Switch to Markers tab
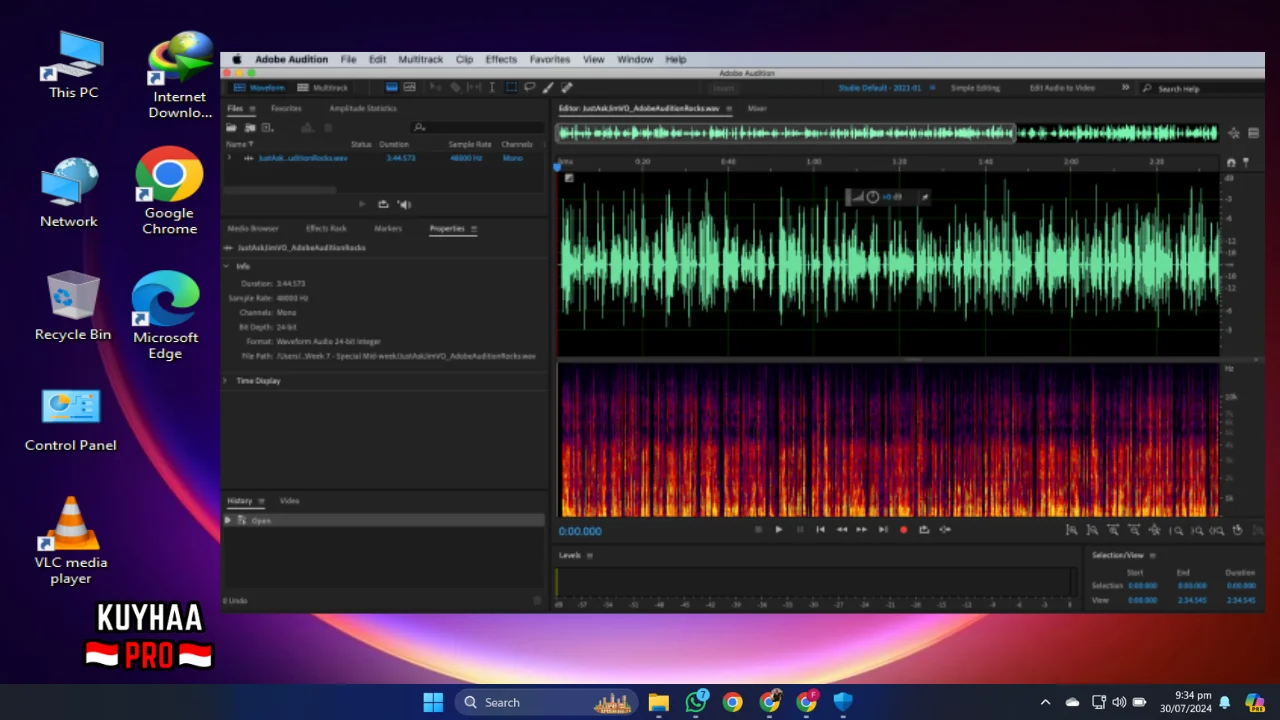The image size is (1280, 720). 388,229
